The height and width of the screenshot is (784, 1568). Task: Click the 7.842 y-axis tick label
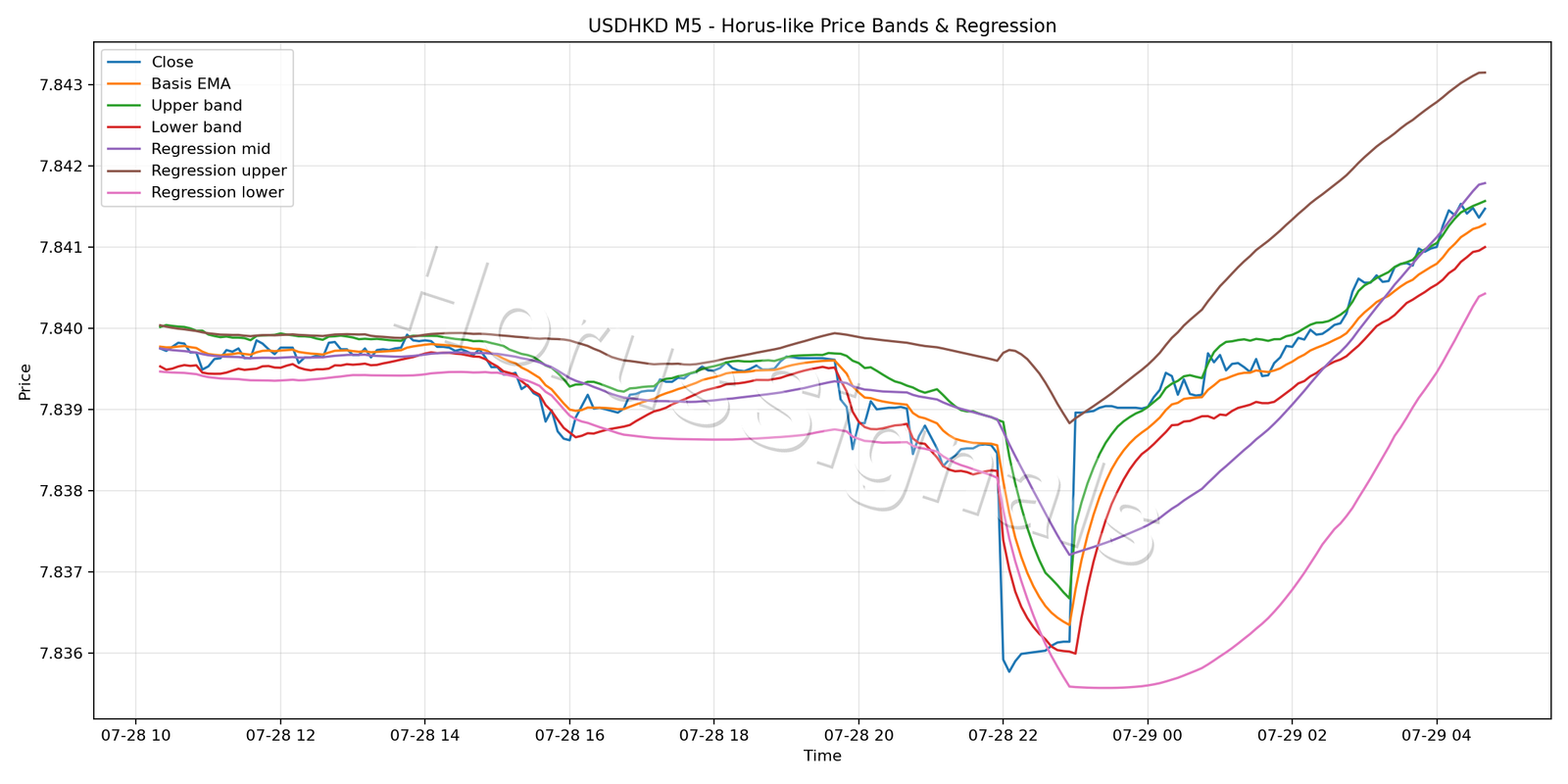[61, 167]
